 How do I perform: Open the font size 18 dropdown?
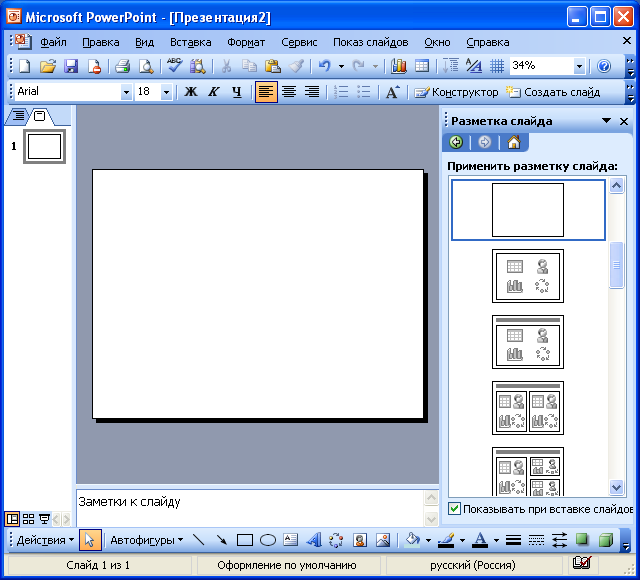166,92
